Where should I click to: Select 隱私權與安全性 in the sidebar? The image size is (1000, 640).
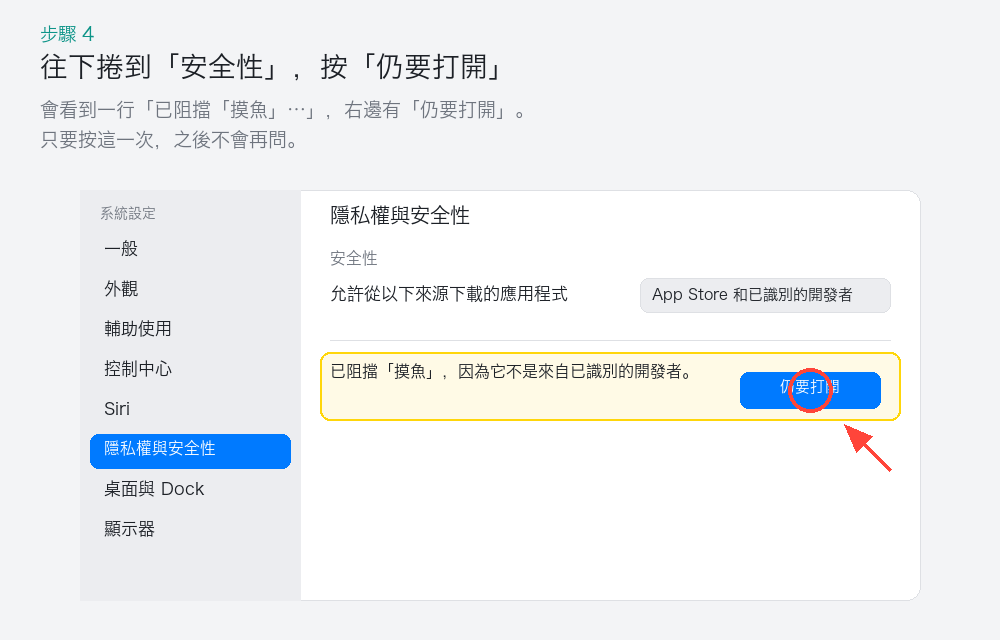190,451
